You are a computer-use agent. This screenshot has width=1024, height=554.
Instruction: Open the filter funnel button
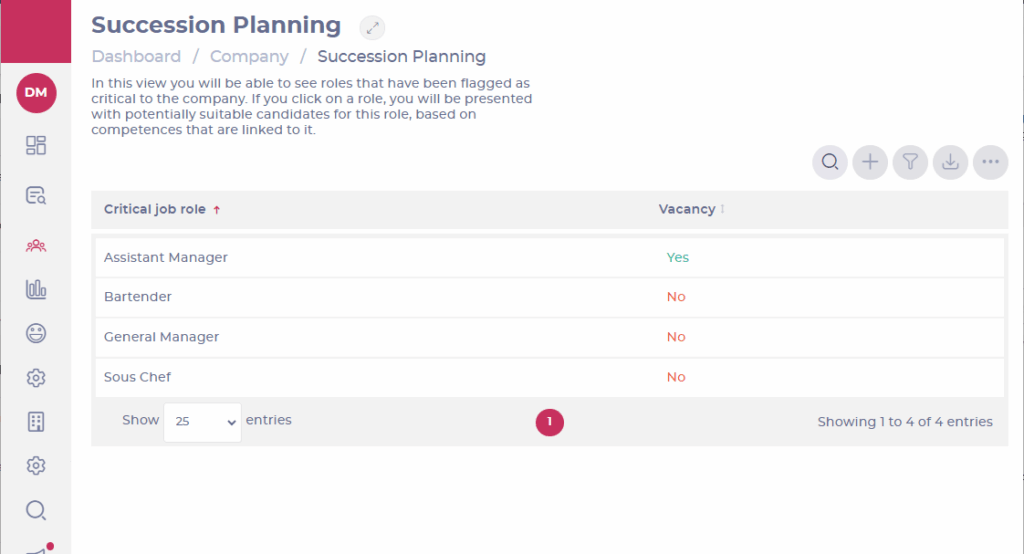(910, 162)
